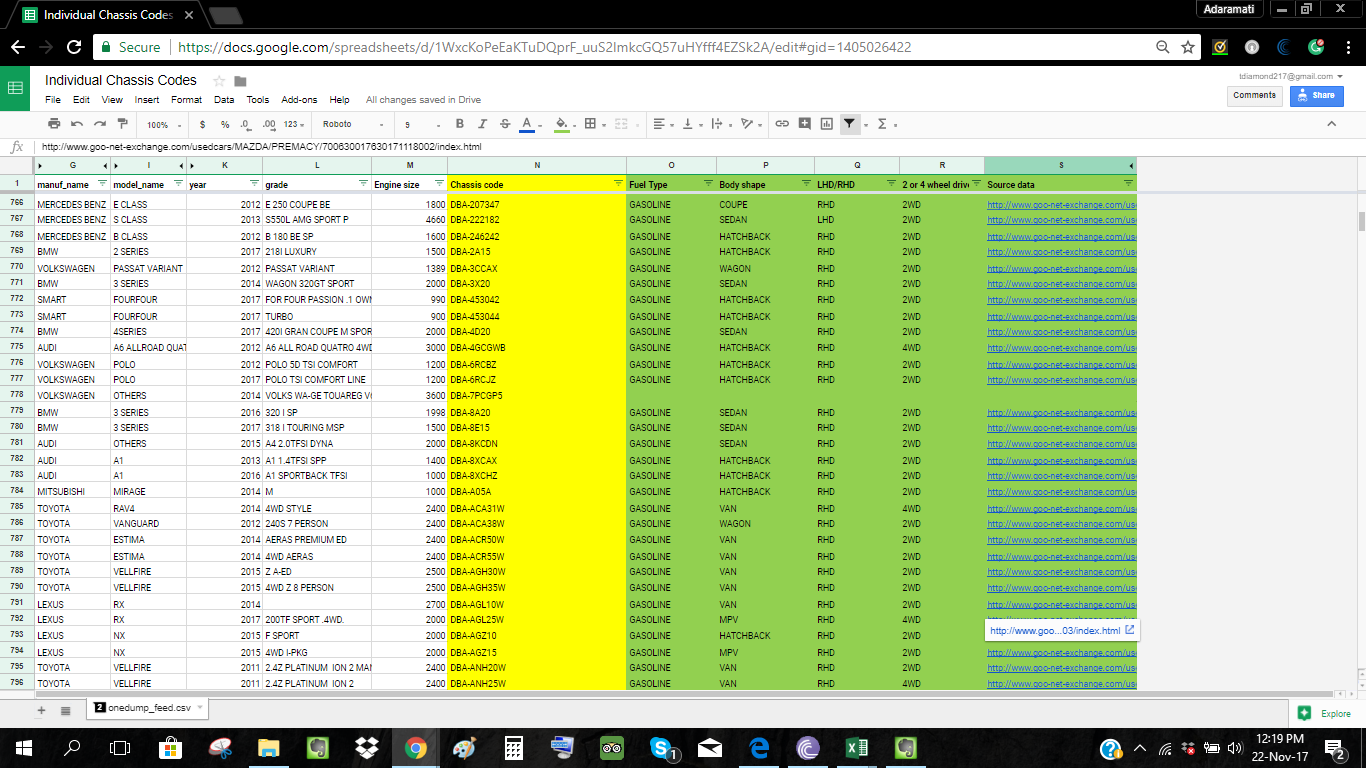This screenshot has width=1366, height=768.
Task: Toggle strikethrough formatting
Action: 504,124
